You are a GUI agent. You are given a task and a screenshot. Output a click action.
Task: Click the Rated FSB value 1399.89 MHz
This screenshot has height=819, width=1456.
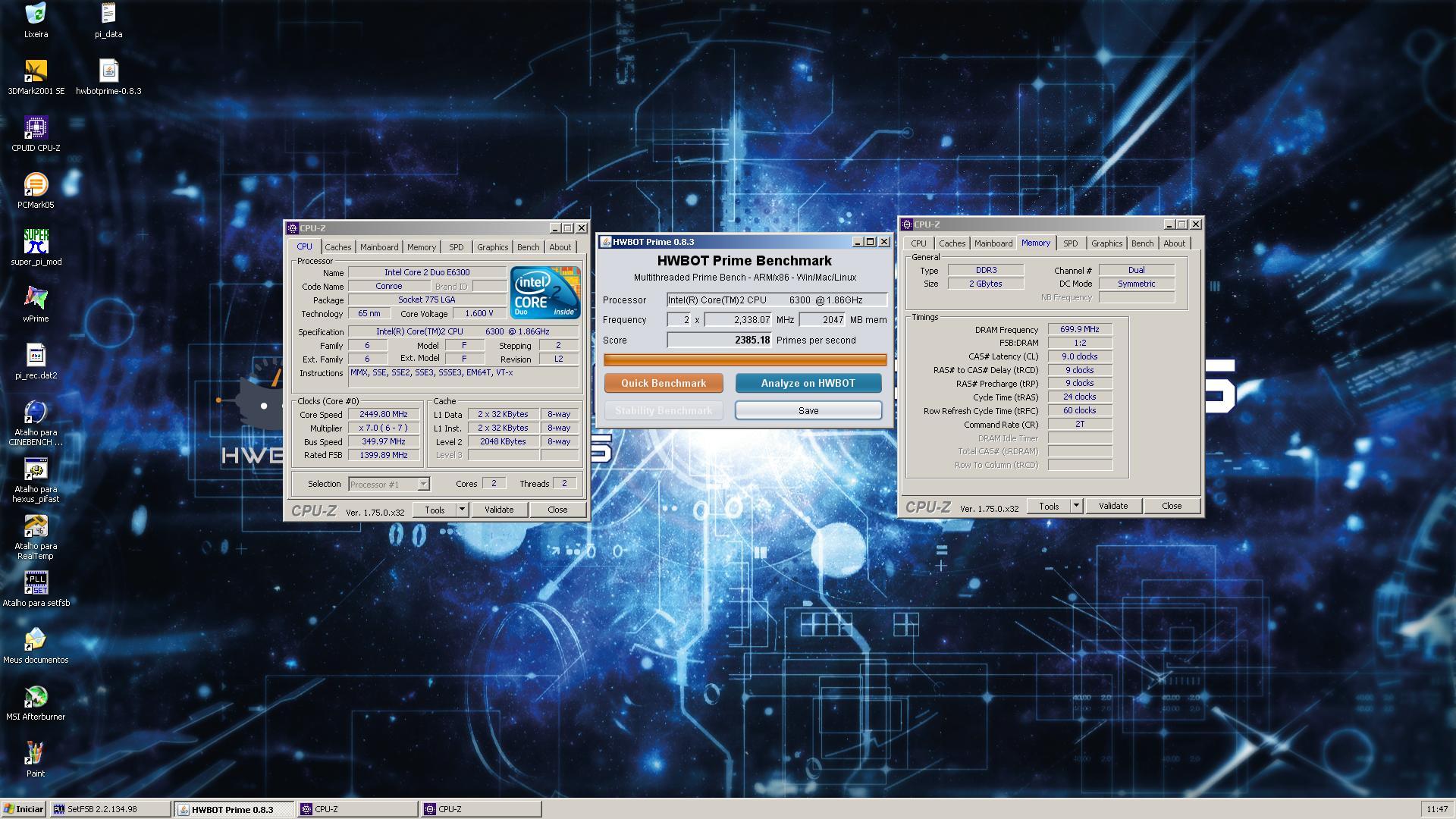point(383,455)
